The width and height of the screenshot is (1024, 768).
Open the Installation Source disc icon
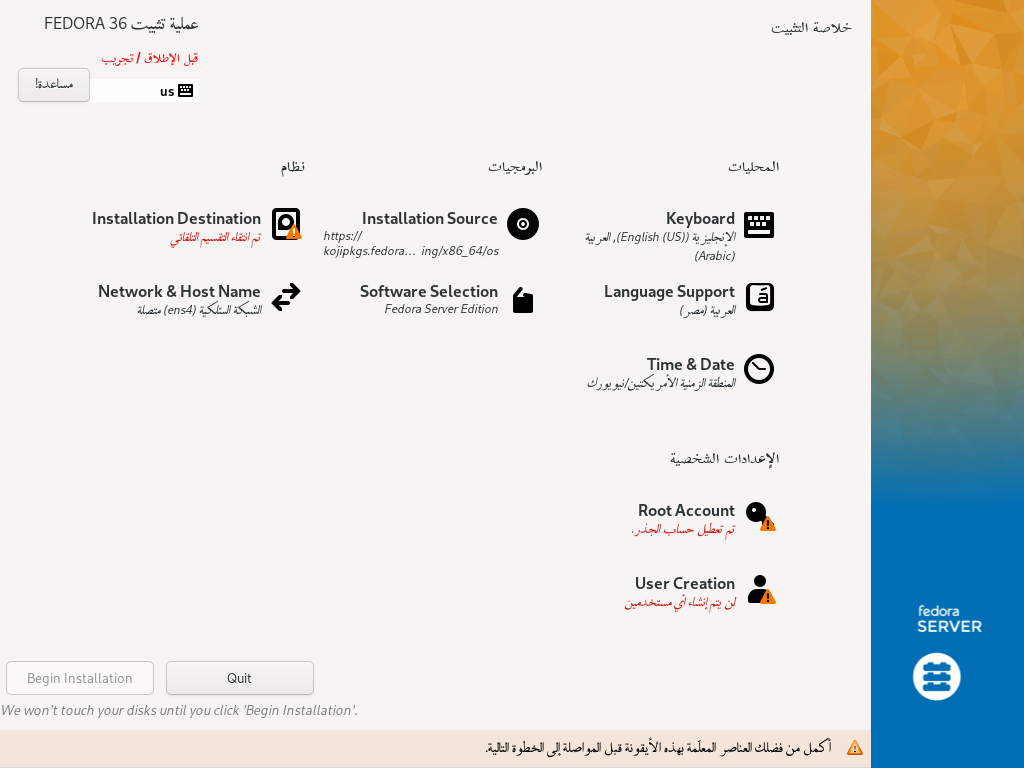tap(522, 224)
